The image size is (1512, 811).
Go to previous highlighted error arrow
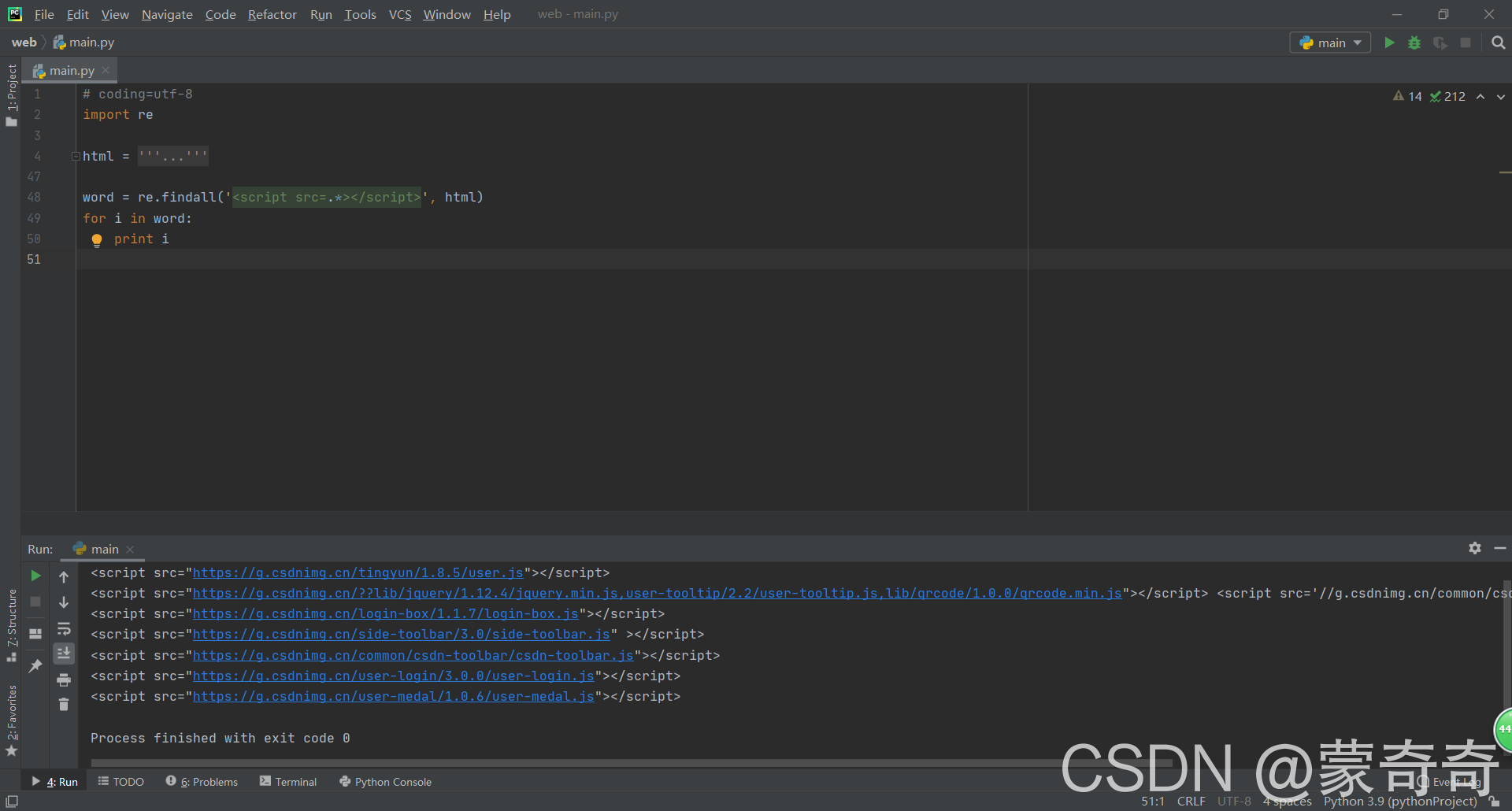click(x=1480, y=96)
